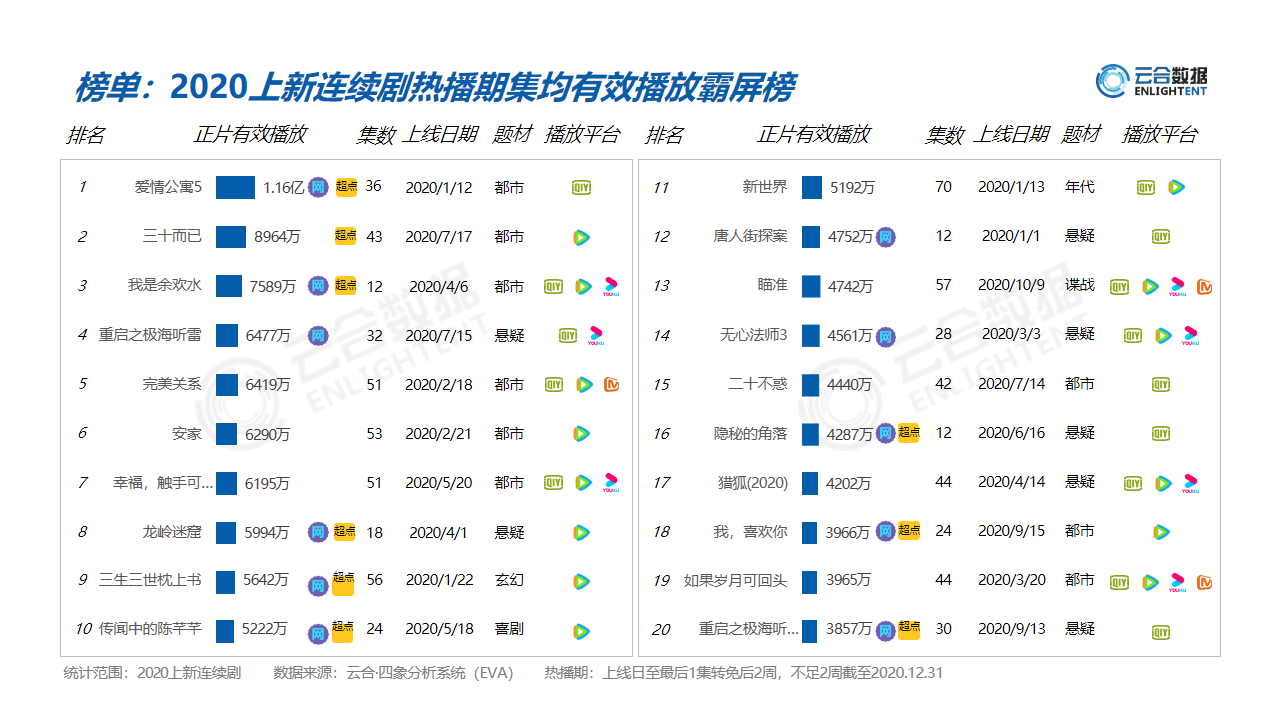Click the title 新世界
Screen dimensions: 1280x720
tap(765, 187)
